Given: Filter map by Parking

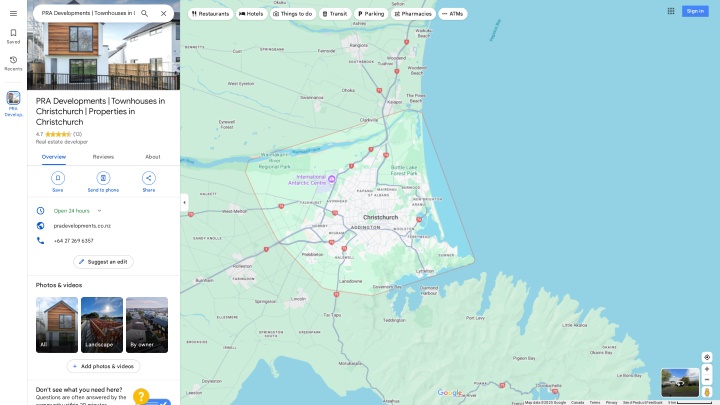Looking at the screenshot, I should coord(371,14).
